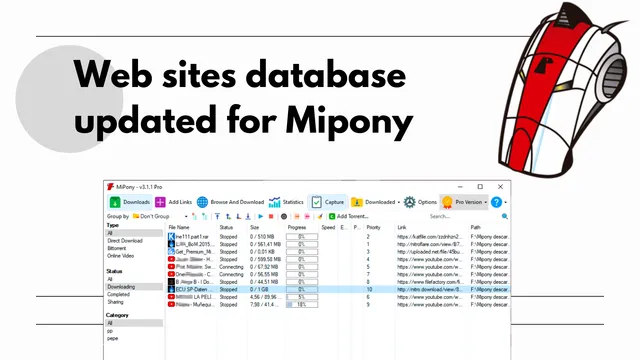Select the 'pepe' category
This screenshot has width=640, height=360.
point(113,338)
